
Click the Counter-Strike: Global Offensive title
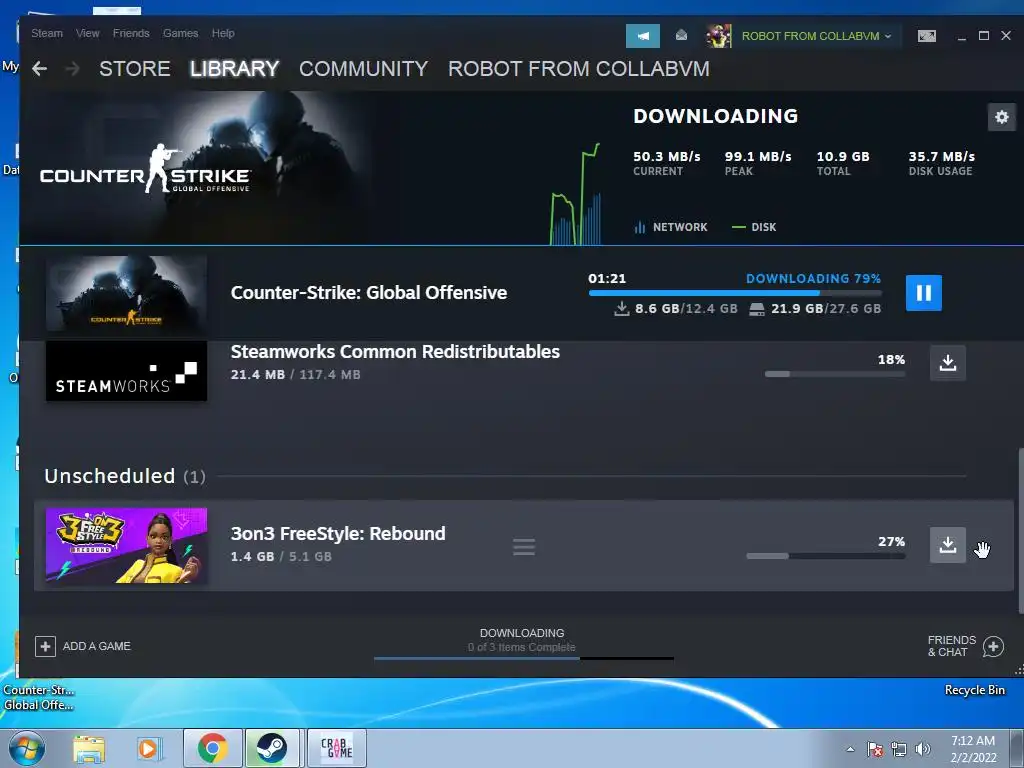click(368, 293)
